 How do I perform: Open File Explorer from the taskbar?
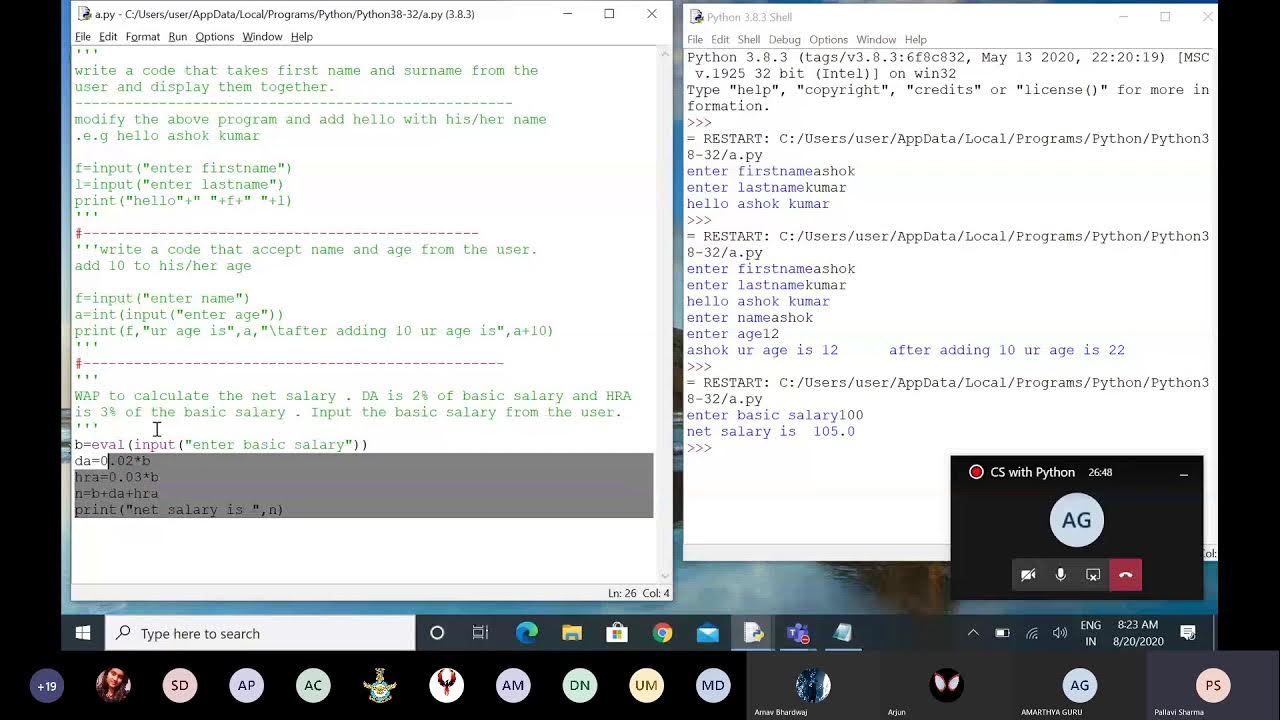(572, 633)
